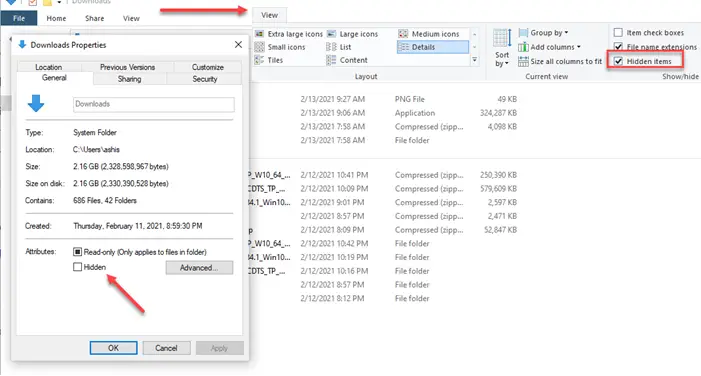Select the 250,390 KB compressed file row
The image size is (701, 376).
(384, 175)
